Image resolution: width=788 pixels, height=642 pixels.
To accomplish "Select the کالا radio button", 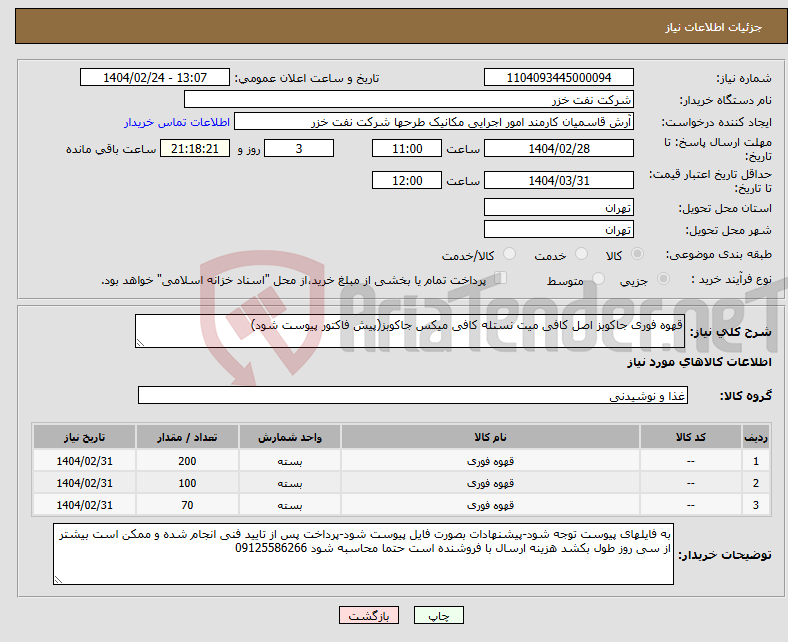I will (637, 254).
